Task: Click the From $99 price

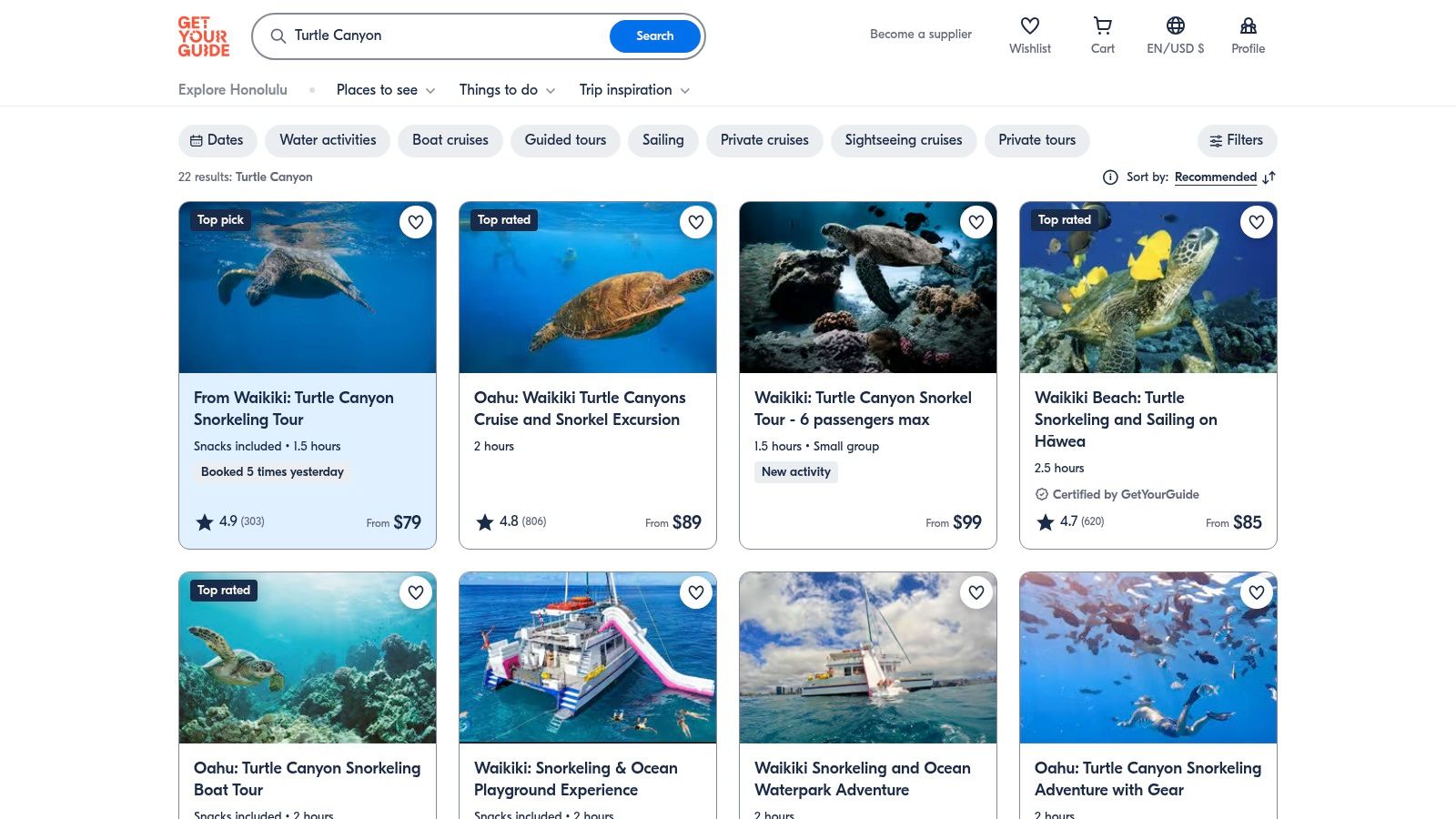Action: (954, 522)
